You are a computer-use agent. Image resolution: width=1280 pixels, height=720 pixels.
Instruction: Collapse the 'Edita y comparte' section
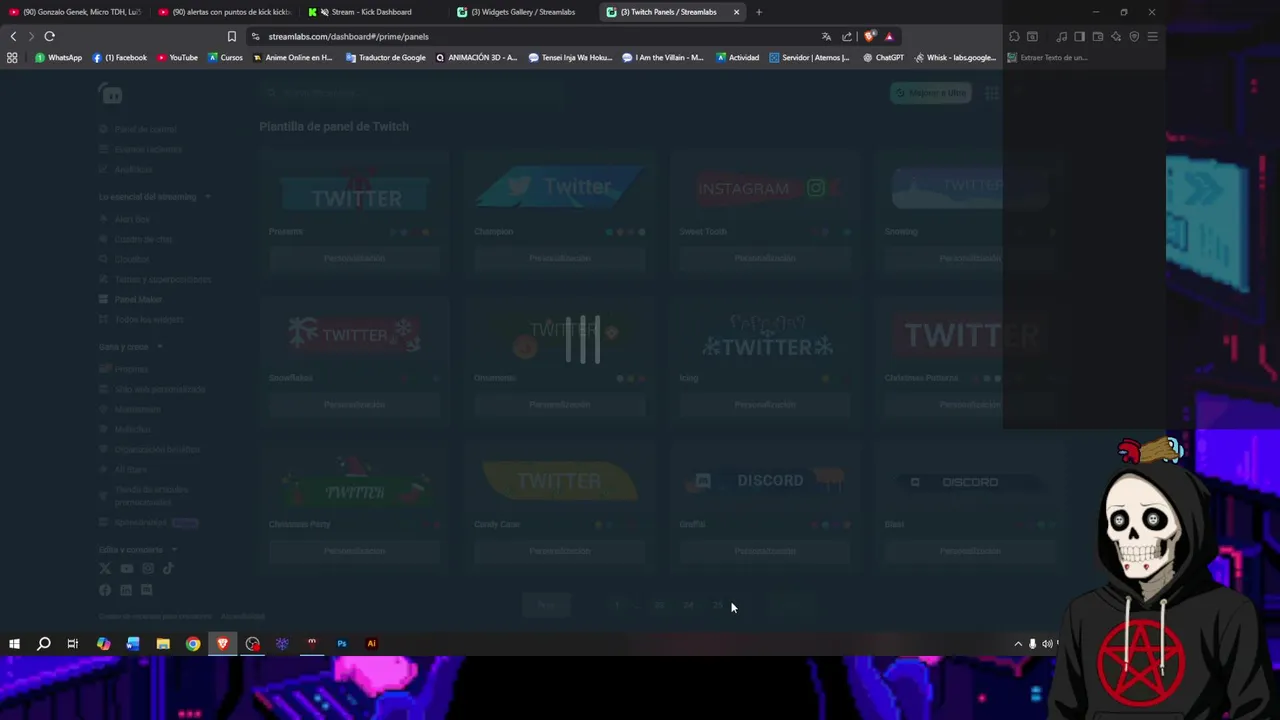tap(174, 550)
